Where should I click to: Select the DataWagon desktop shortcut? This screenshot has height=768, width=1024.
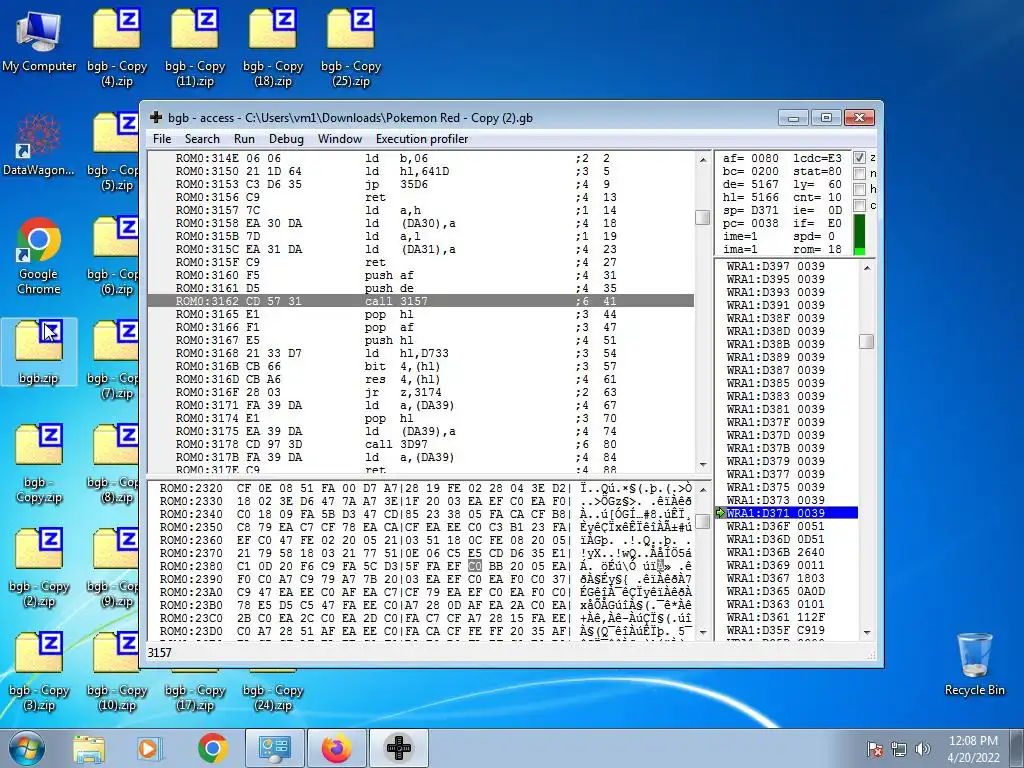coord(39,145)
